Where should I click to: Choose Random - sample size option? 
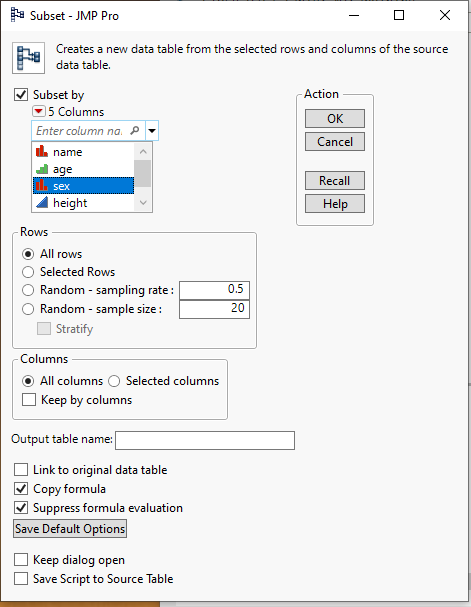tap(28, 309)
